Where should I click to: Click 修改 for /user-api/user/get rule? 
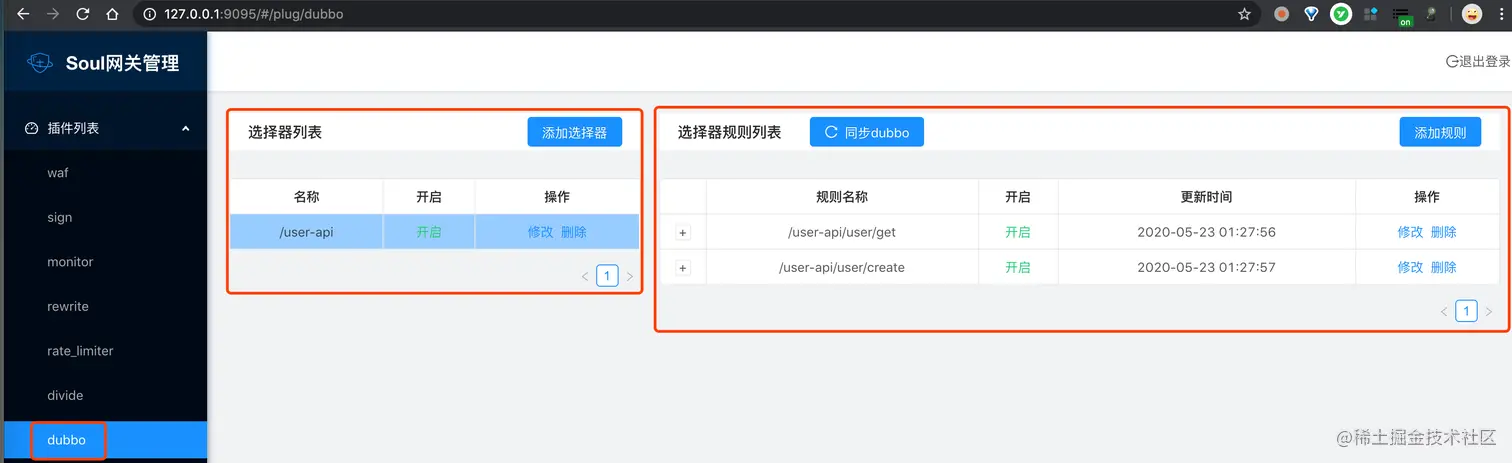(1410, 232)
